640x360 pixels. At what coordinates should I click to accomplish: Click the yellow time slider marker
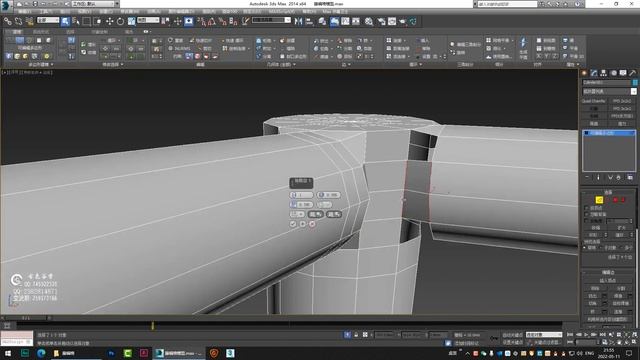click(x=153, y=325)
